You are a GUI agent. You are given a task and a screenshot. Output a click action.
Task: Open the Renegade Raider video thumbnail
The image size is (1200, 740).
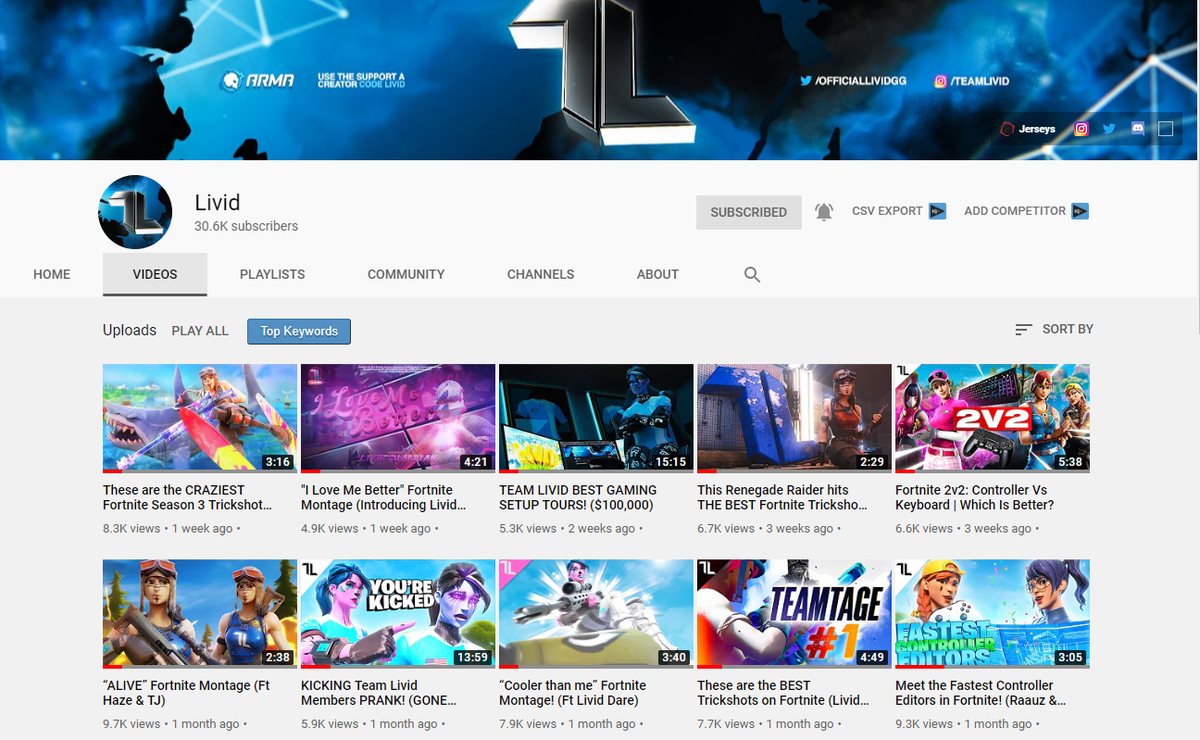(794, 418)
